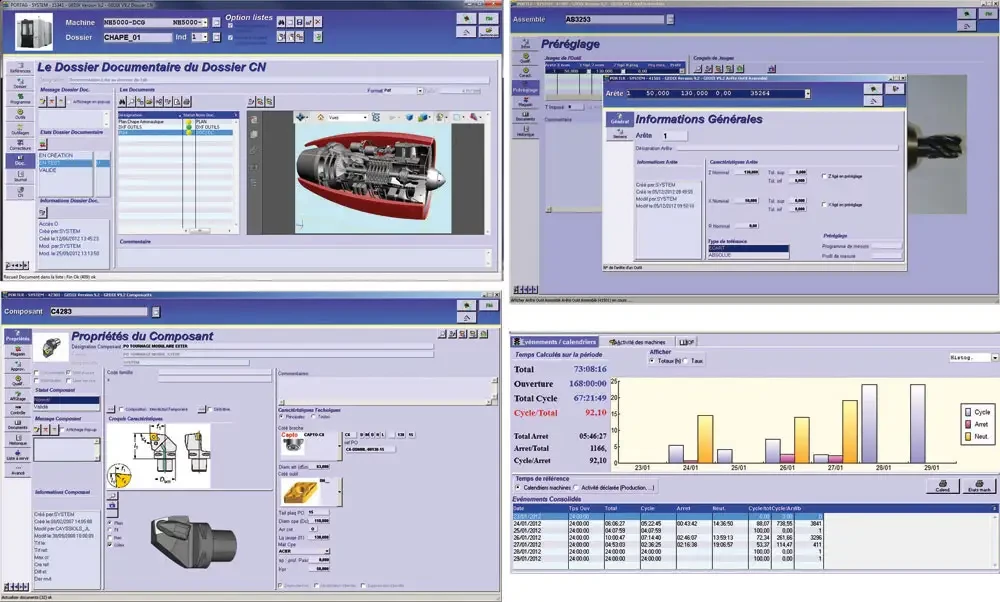Switch to Activité des machines tab
This screenshot has width=1000, height=602.
637,342
